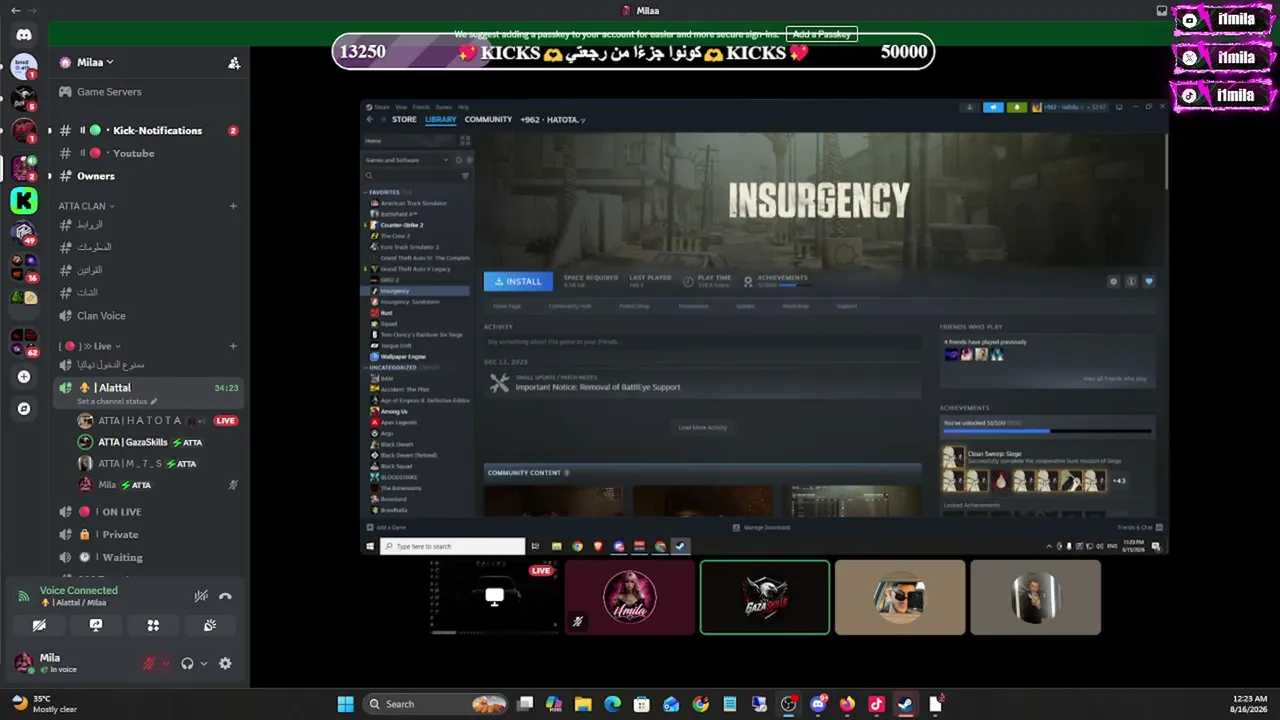The width and height of the screenshot is (1280, 720).
Task: Click Add a Server plus icon
Action: [24, 377]
